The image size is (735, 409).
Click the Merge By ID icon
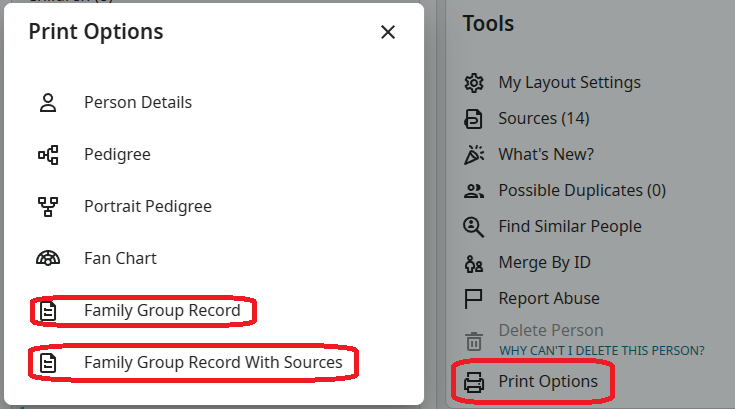[473, 264]
